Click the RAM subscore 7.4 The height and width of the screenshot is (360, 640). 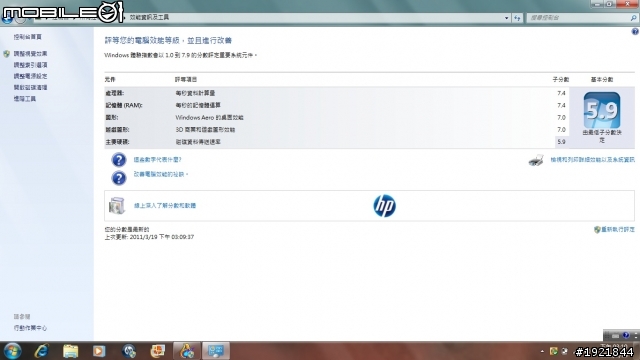click(x=561, y=105)
